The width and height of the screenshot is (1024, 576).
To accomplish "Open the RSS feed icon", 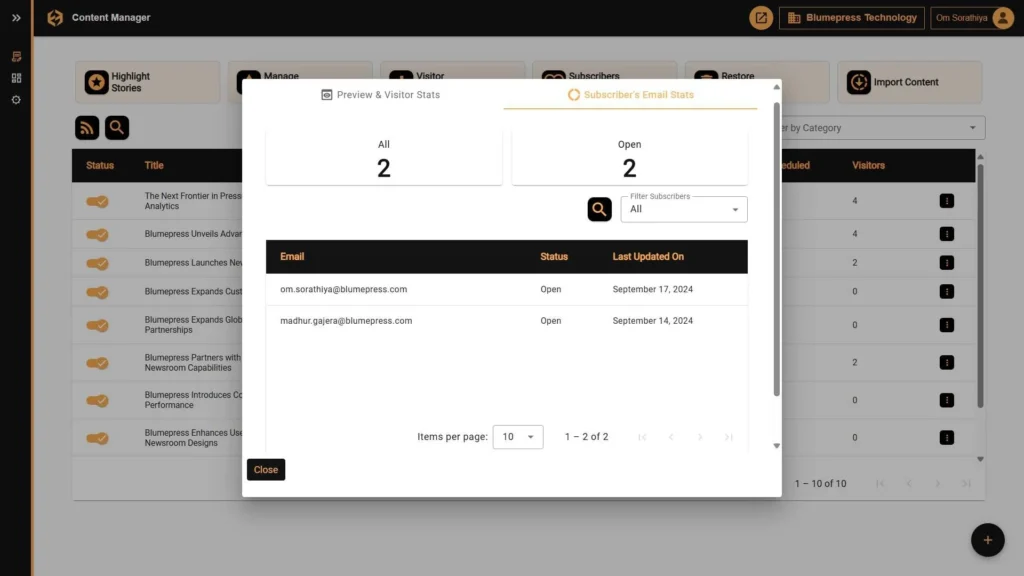I will point(87,128).
